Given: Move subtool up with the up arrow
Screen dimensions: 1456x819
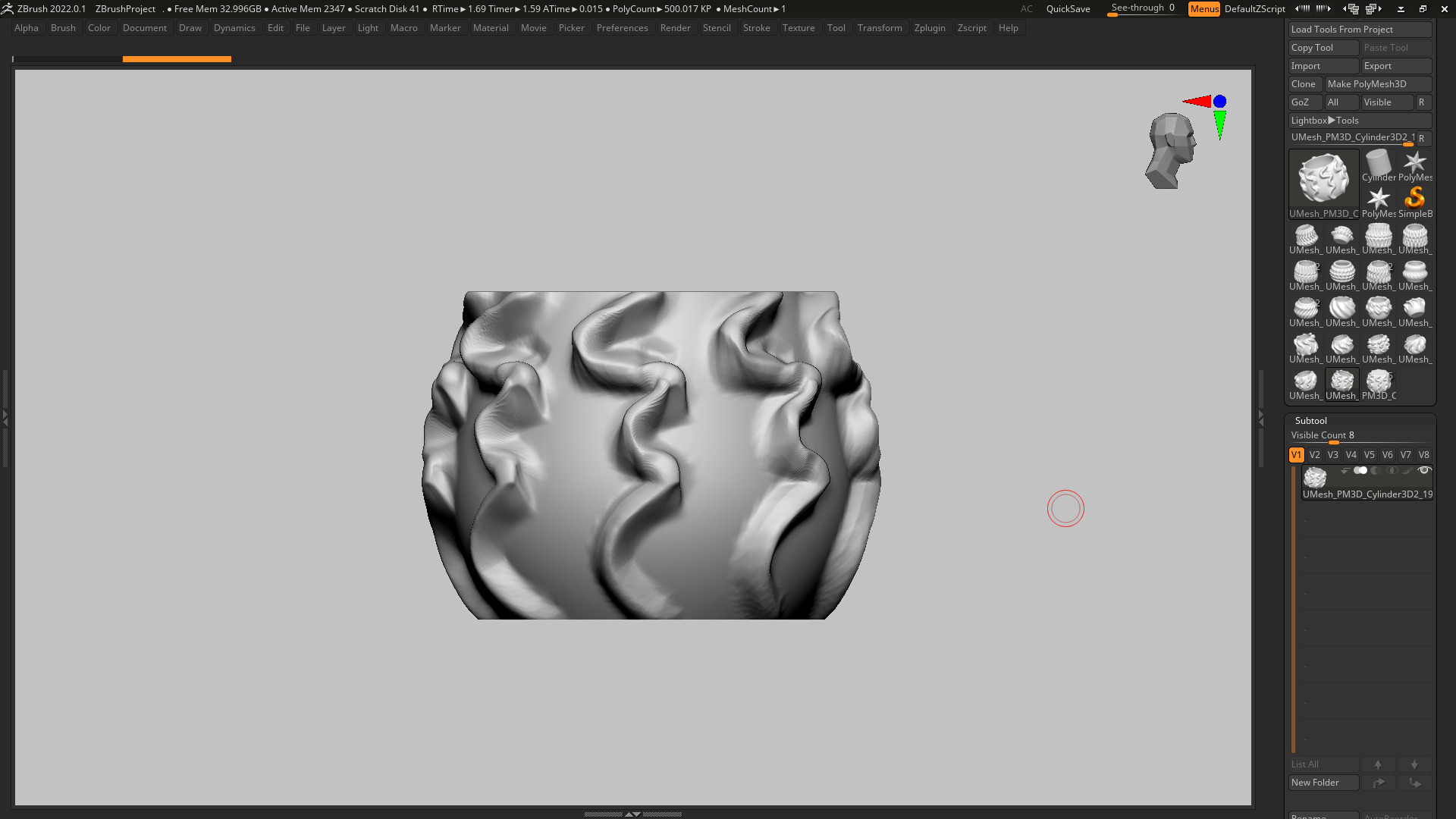Looking at the screenshot, I should [1378, 764].
